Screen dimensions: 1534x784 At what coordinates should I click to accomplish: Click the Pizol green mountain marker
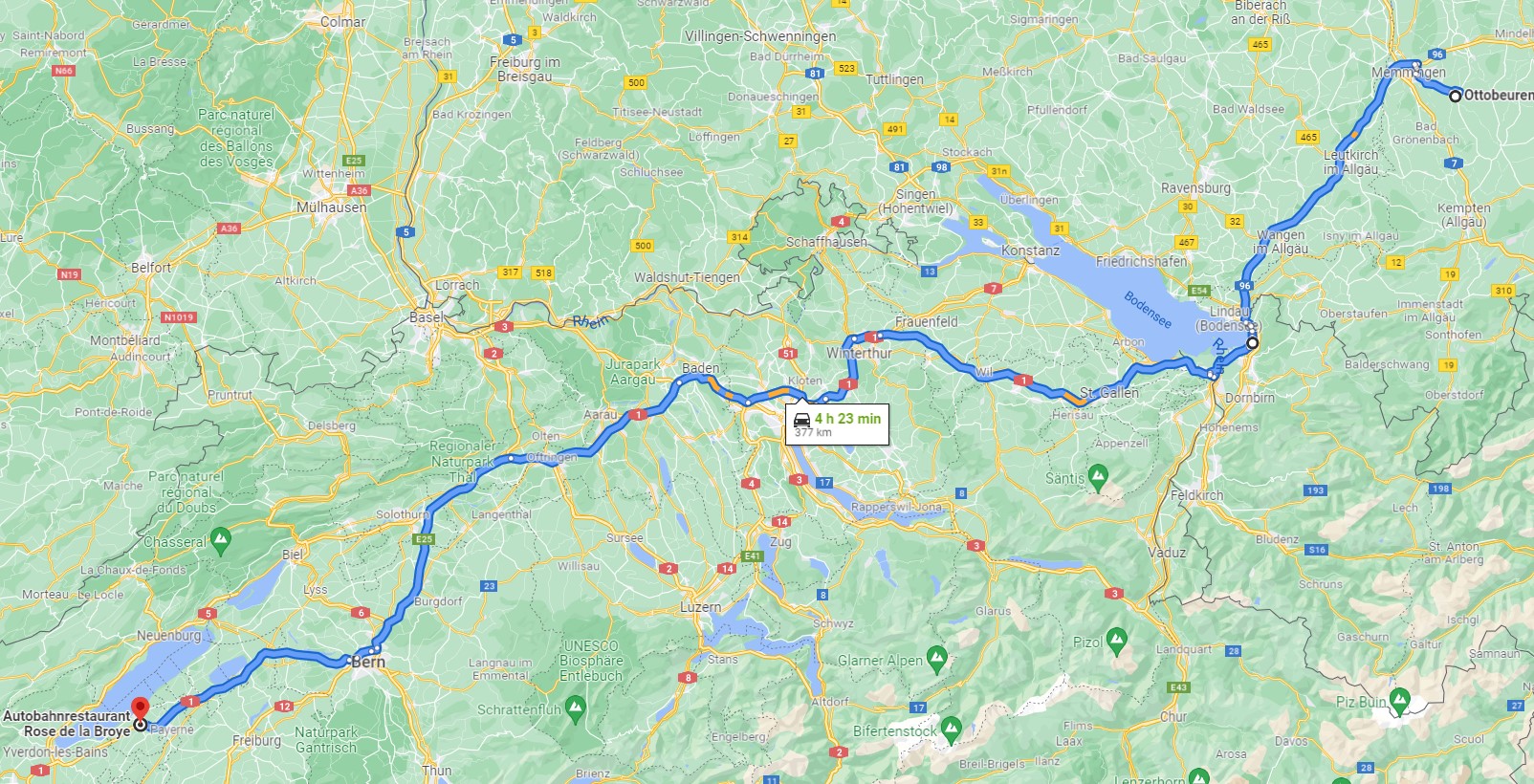(x=1116, y=640)
